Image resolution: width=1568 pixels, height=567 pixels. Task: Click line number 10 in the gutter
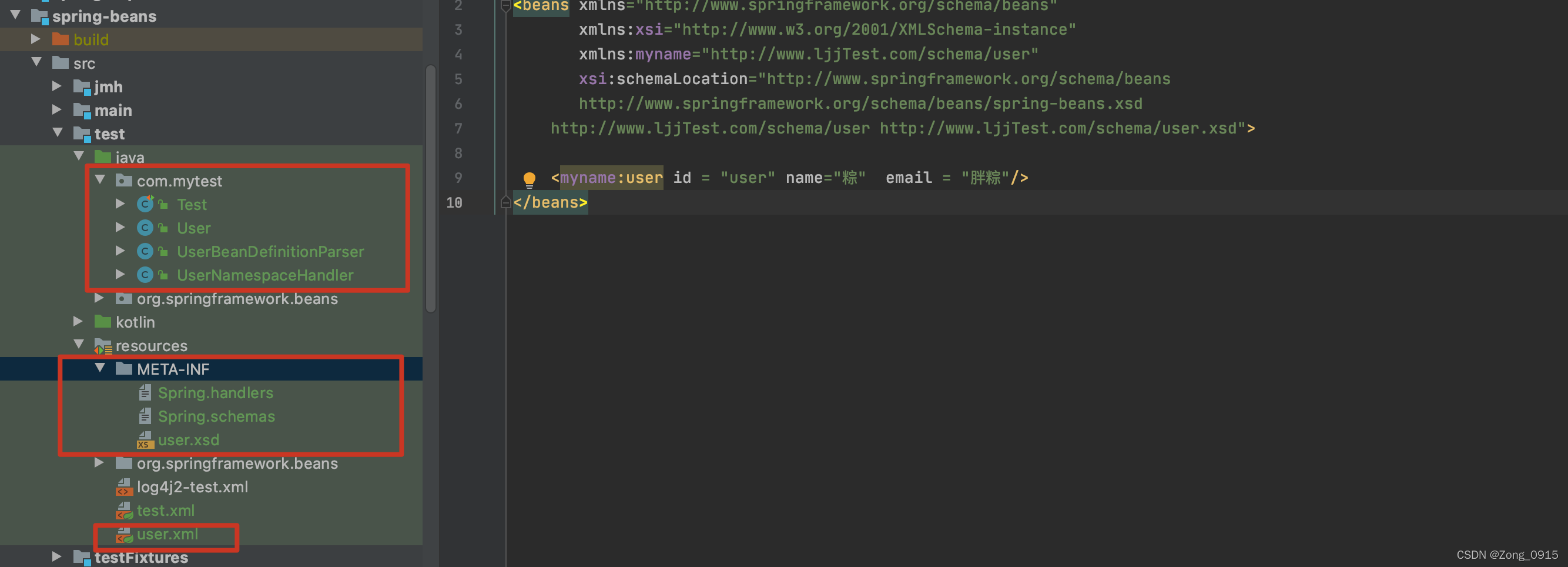pyautogui.click(x=454, y=202)
